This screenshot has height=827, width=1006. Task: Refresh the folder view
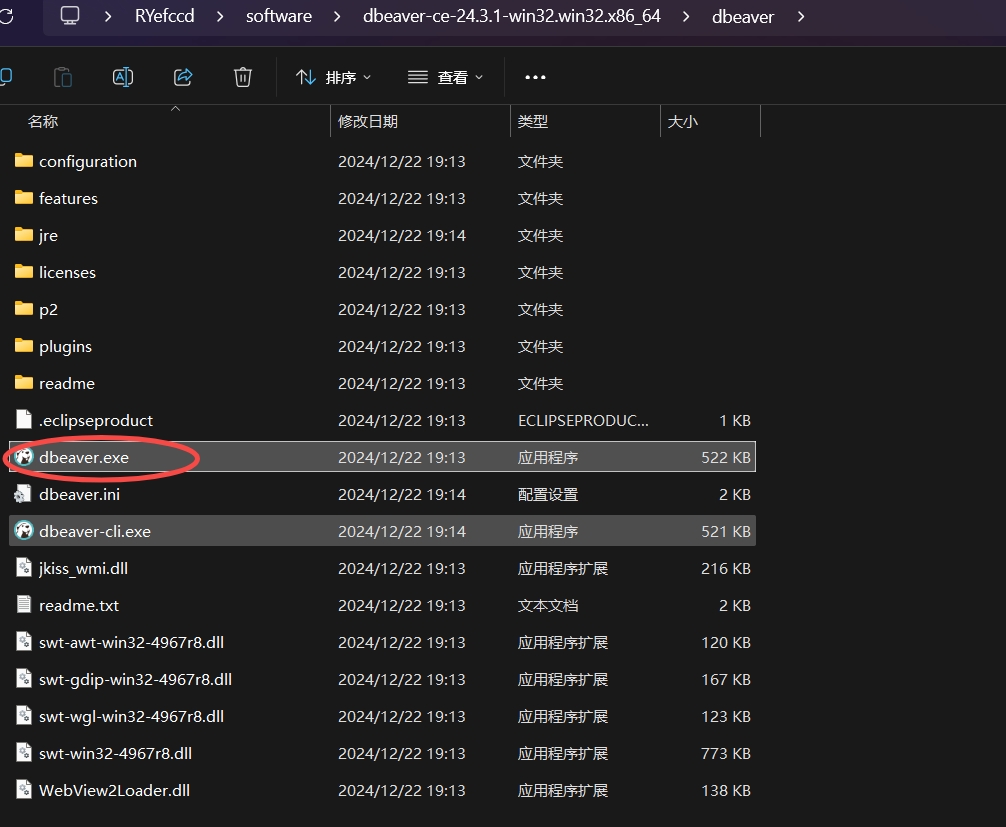coord(6,16)
